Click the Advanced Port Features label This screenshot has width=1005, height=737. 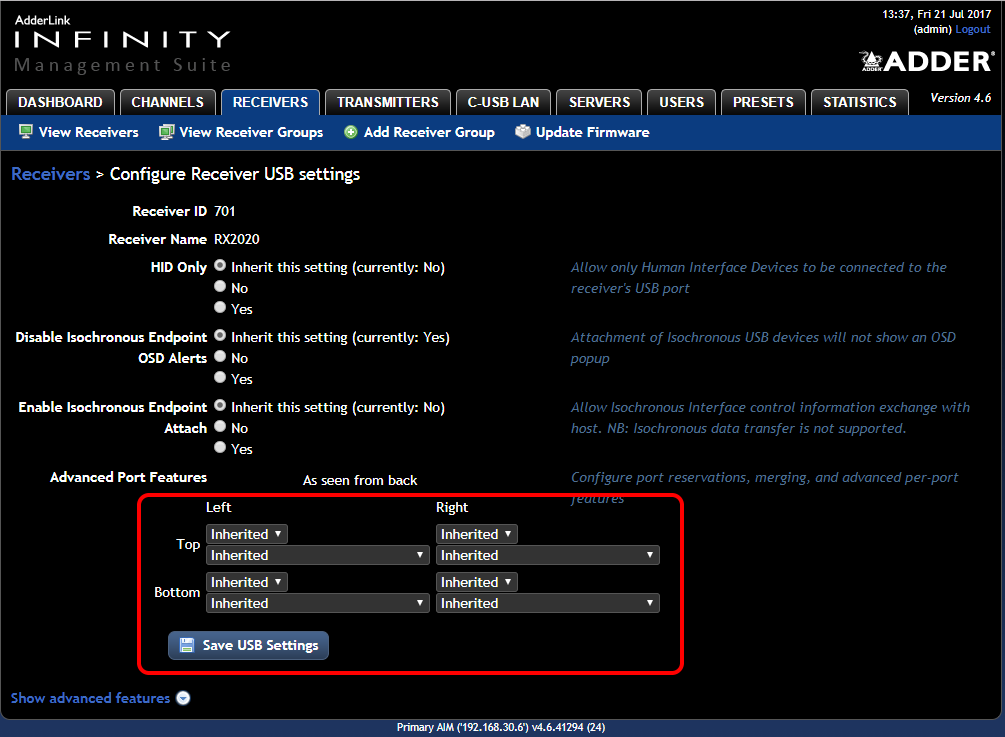[x=128, y=477]
